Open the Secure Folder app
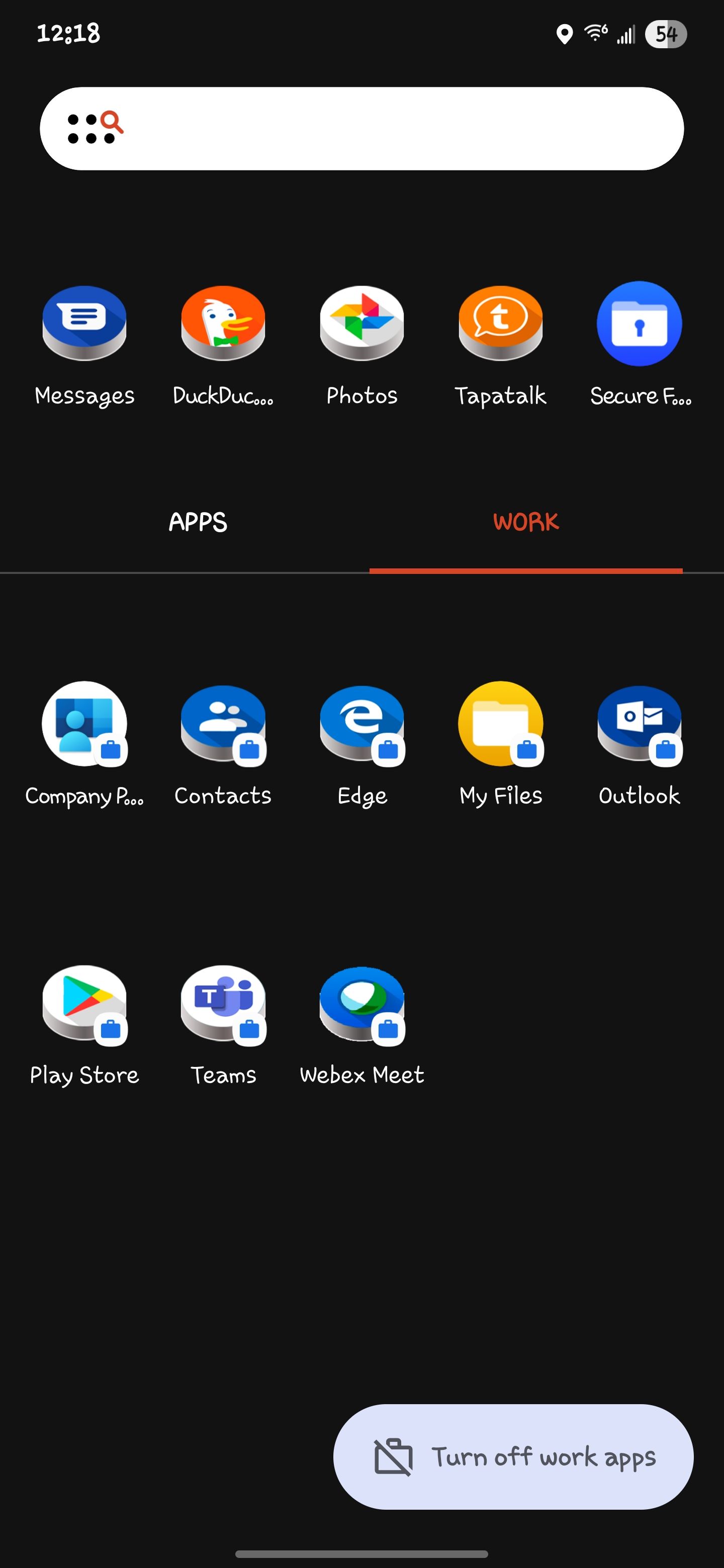Screen dimensions: 724x1568 [x=639, y=324]
